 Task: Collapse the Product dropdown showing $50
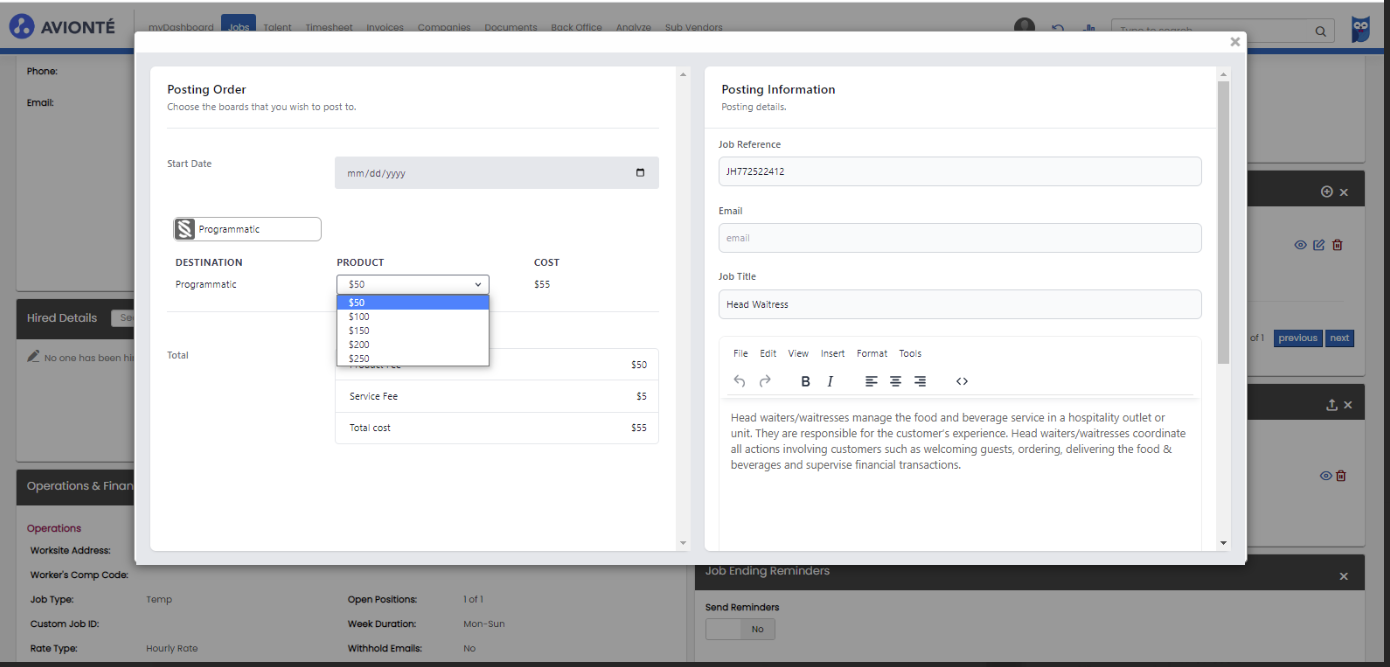click(x=412, y=284)
